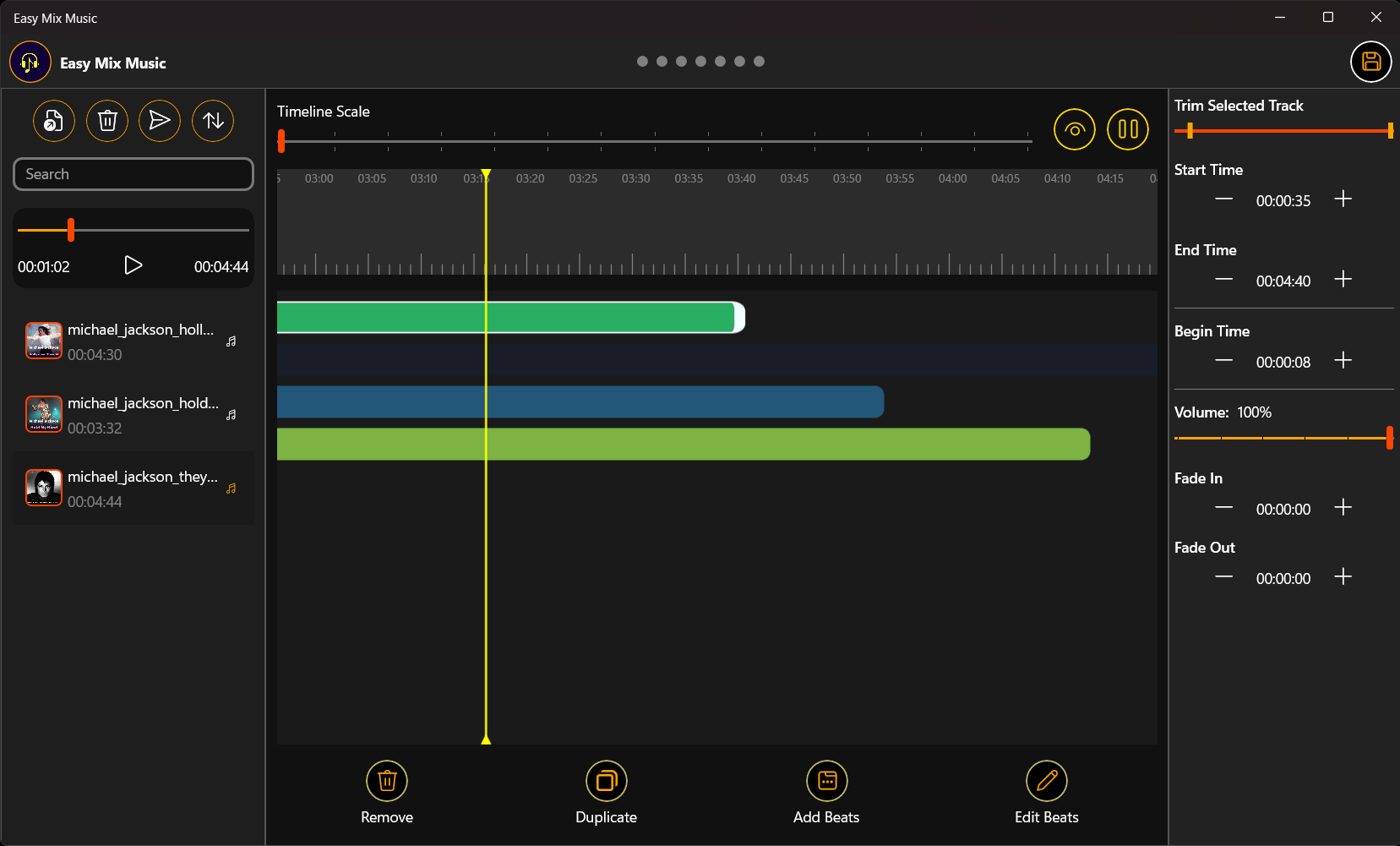Click inside the Search field

click(133, 174)
